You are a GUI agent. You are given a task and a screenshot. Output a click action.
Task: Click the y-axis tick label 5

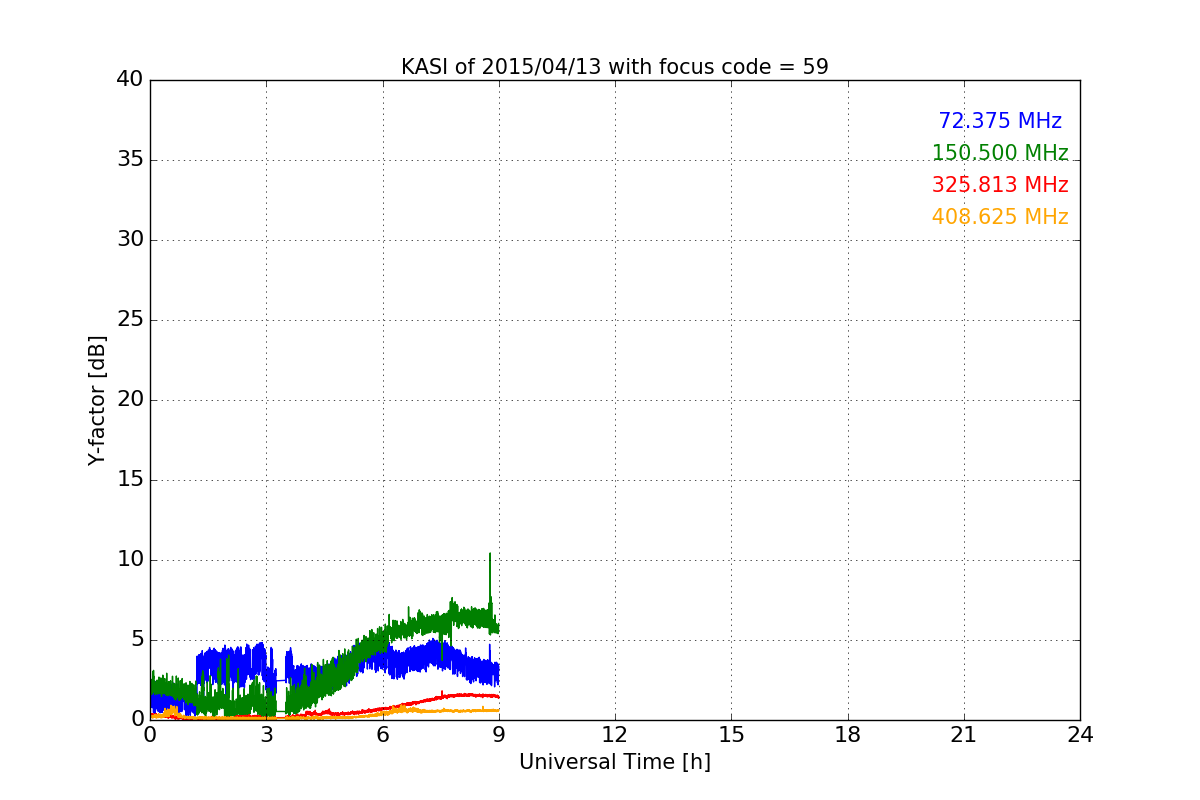point(136,640)
